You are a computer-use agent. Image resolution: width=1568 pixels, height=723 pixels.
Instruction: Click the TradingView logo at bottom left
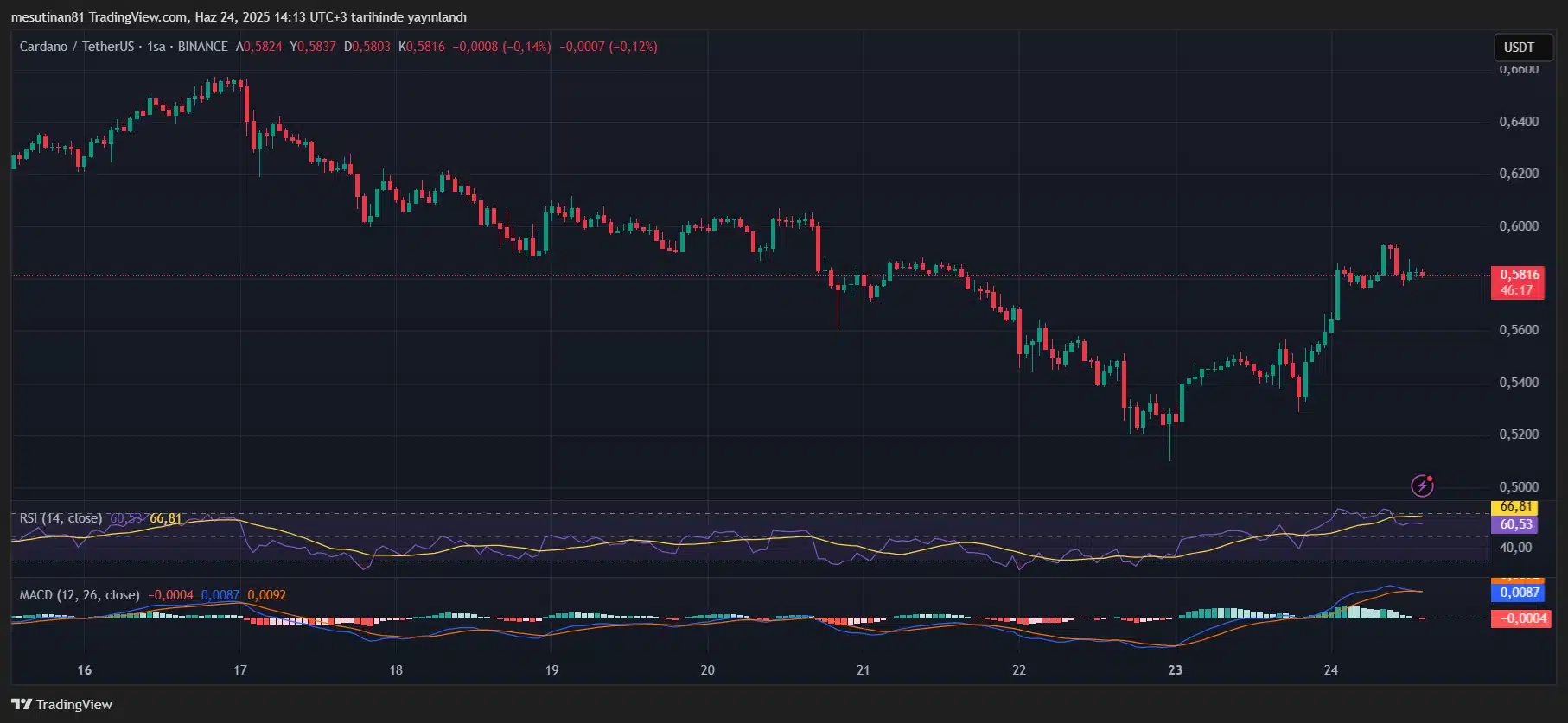pos(62,704)
